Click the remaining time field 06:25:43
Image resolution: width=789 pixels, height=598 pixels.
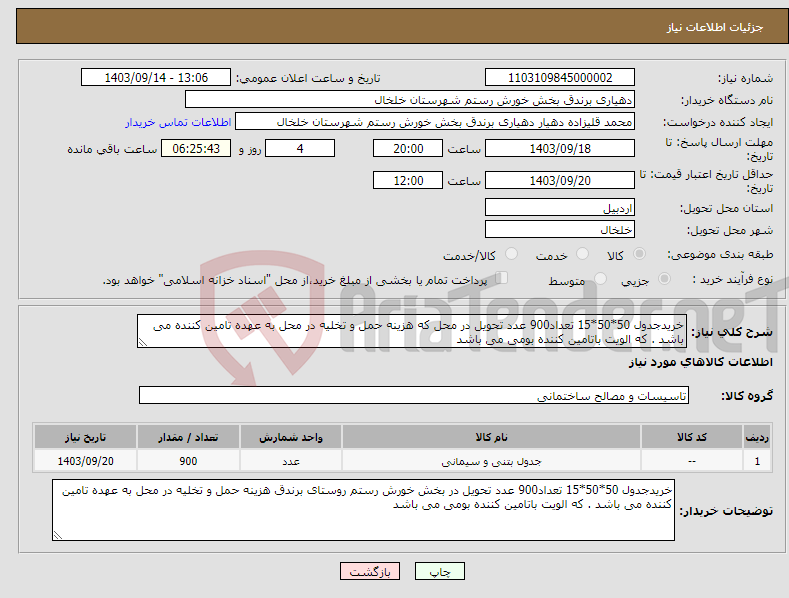[196, 148]
